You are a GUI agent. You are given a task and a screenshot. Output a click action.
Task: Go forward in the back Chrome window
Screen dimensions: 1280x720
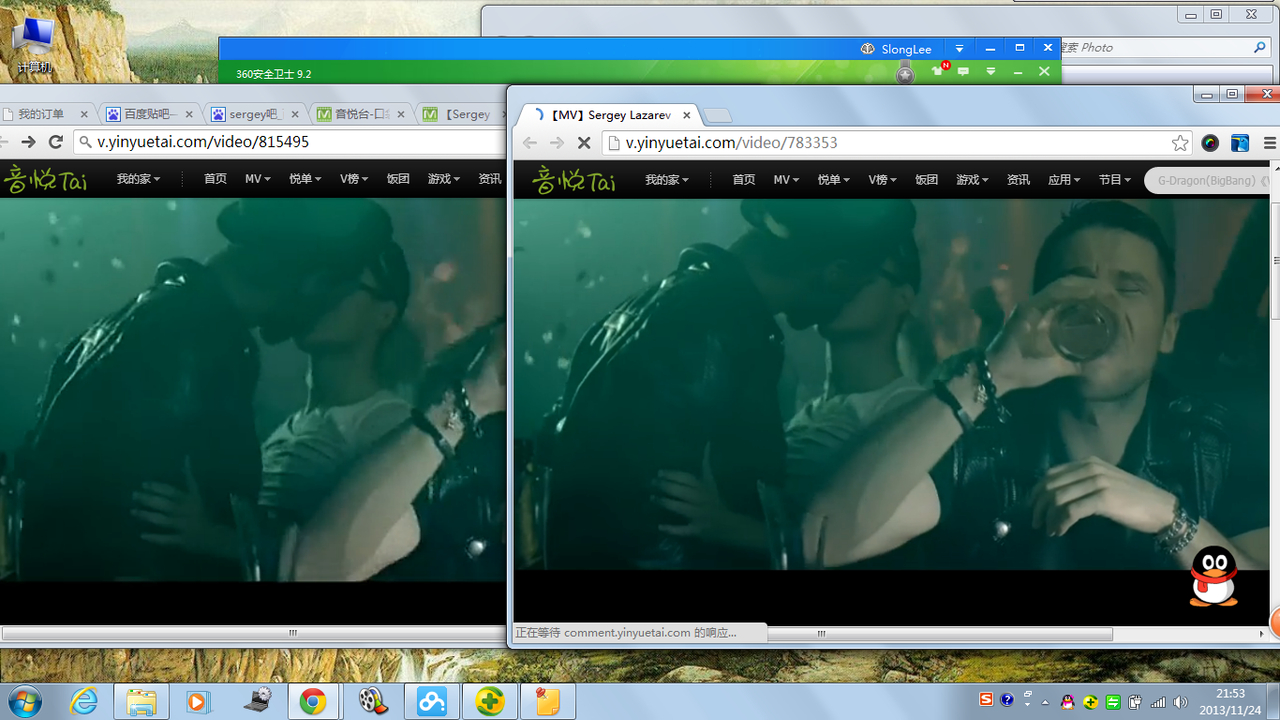click(28, 142)
